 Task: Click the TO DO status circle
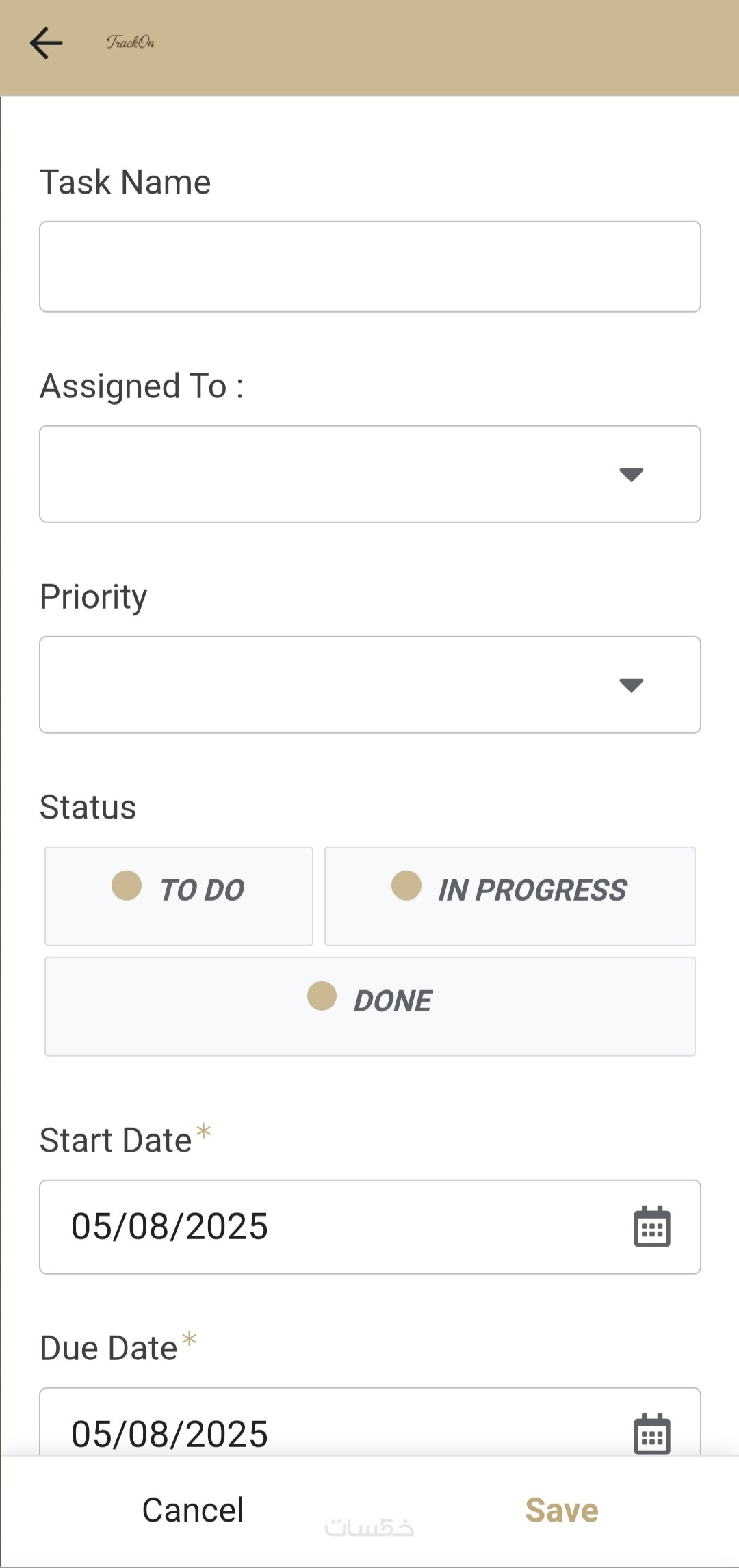click(127, 886)
